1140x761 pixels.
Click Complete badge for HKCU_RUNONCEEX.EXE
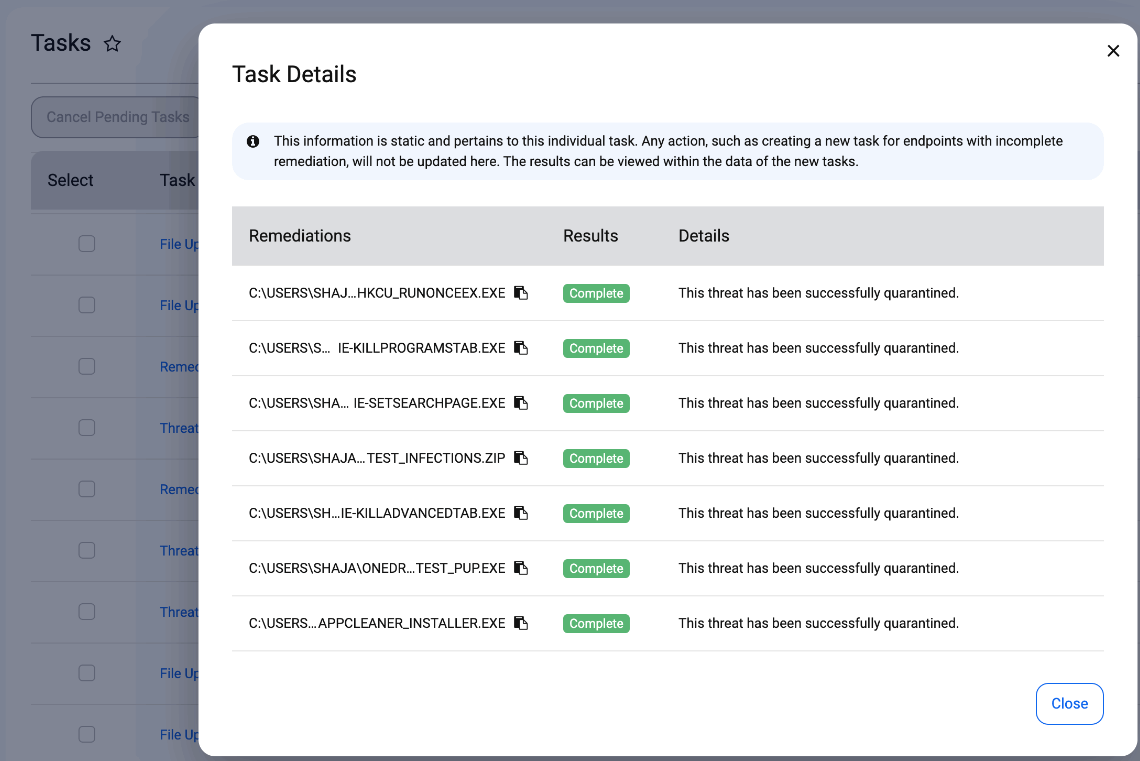[x=596, y=293]
